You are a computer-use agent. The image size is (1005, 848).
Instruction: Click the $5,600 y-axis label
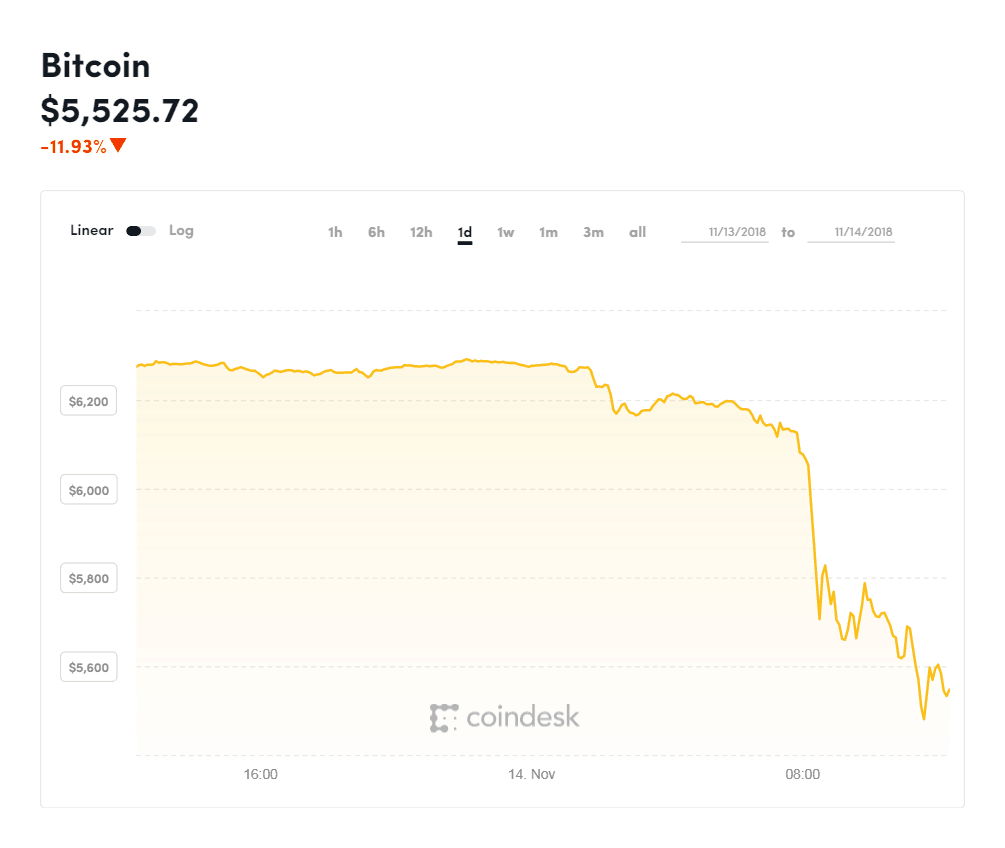click(89, 667)
